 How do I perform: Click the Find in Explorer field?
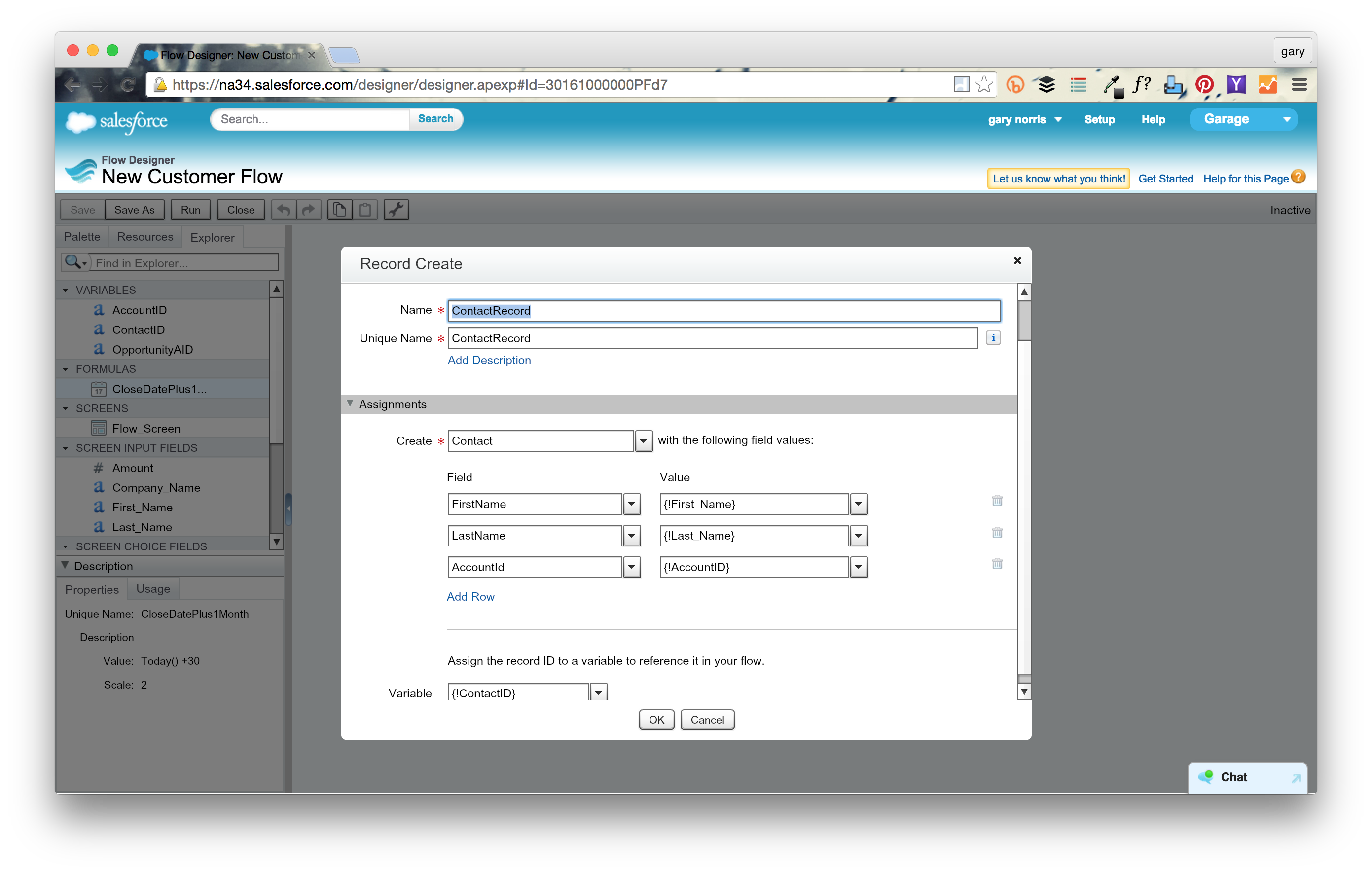(184, 263)
